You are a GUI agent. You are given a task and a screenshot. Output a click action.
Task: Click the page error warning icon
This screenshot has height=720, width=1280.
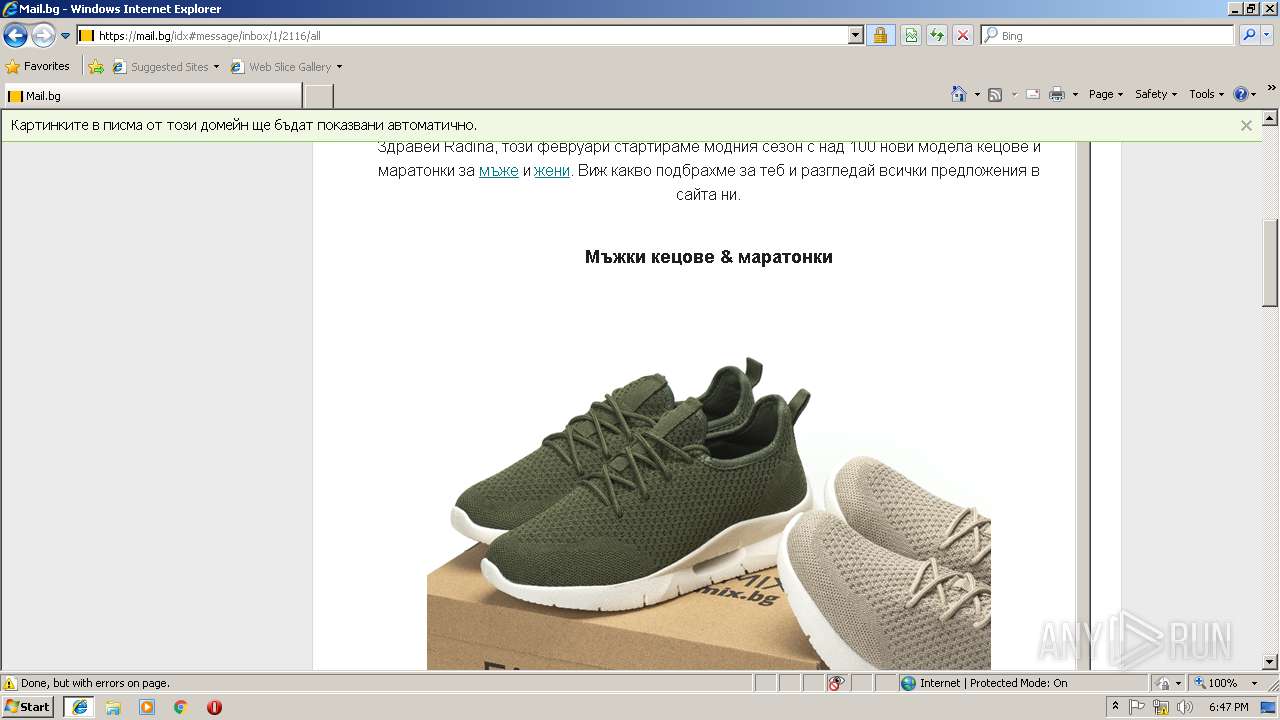10,683
